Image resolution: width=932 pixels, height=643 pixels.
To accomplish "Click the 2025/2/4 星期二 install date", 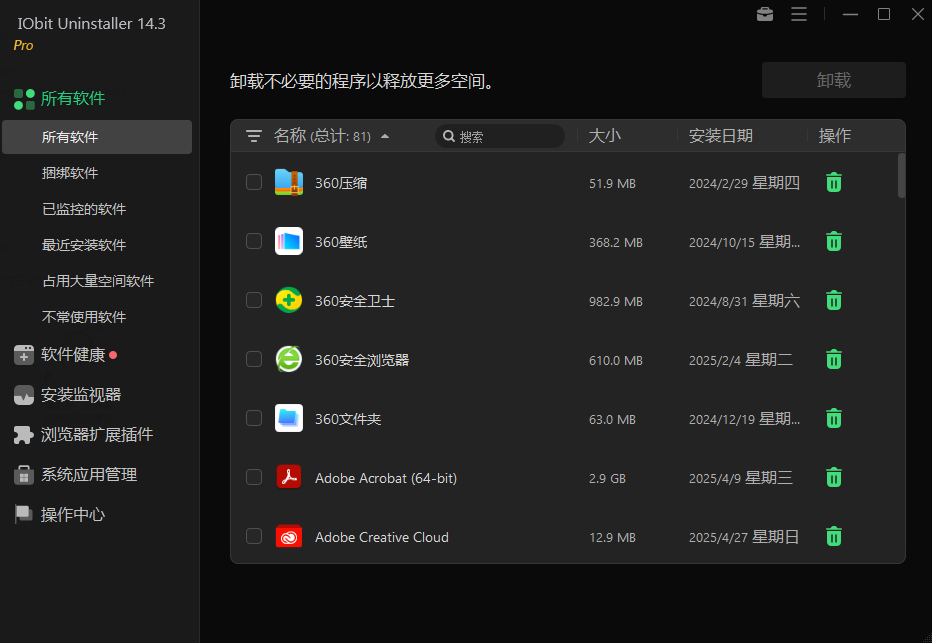I will [741, 360].
